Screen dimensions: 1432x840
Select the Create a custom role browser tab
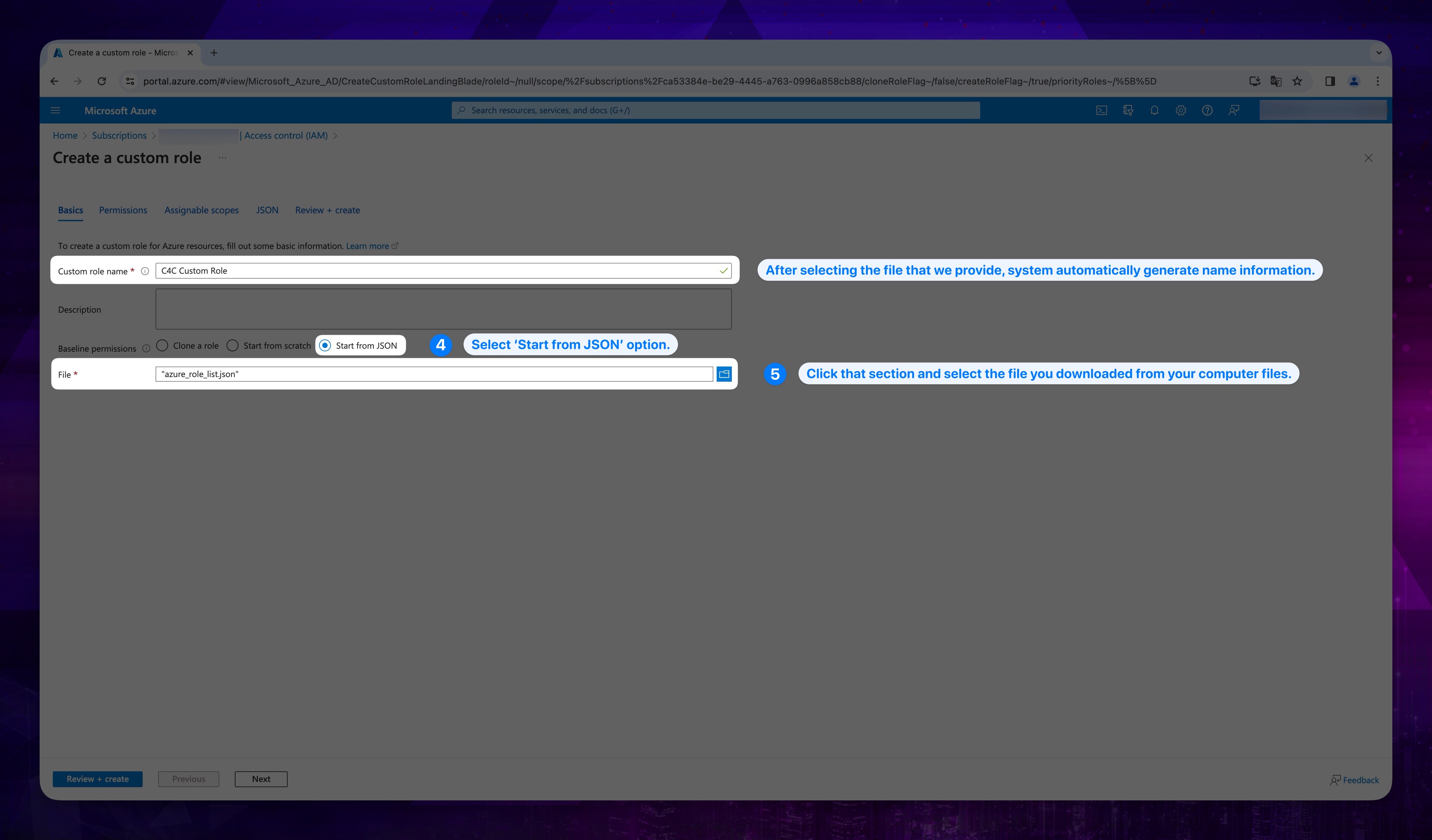click(124, 53)
